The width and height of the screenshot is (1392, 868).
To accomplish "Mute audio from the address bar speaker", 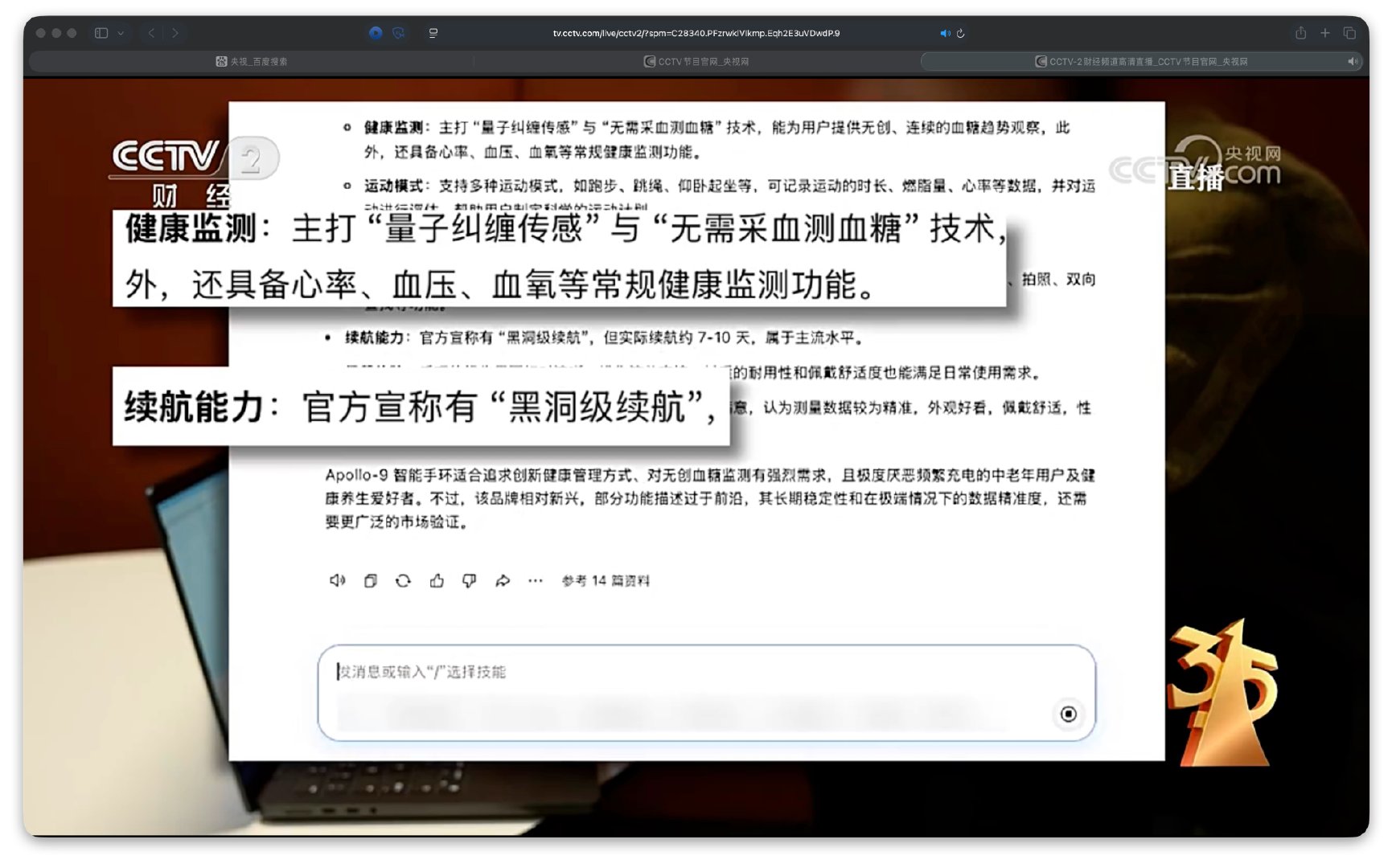I will click(945, 33).
